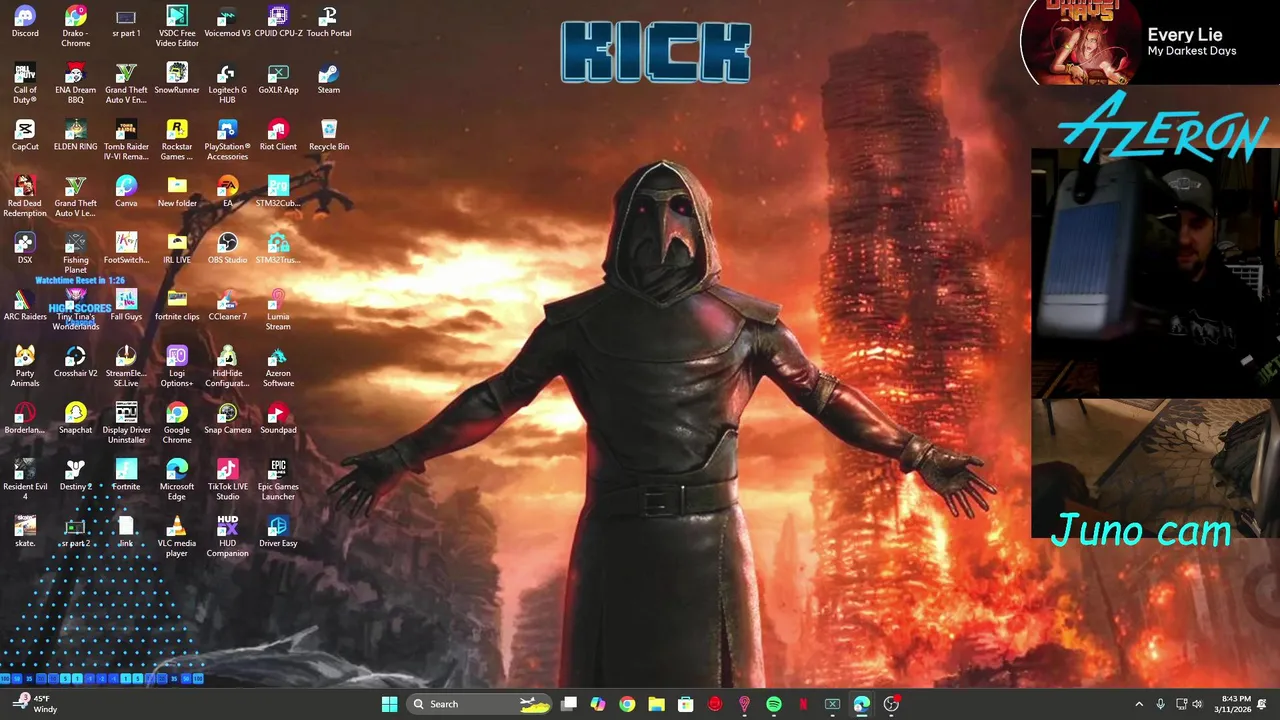Open Chrome from the taskbar

[x=627, y=704]
